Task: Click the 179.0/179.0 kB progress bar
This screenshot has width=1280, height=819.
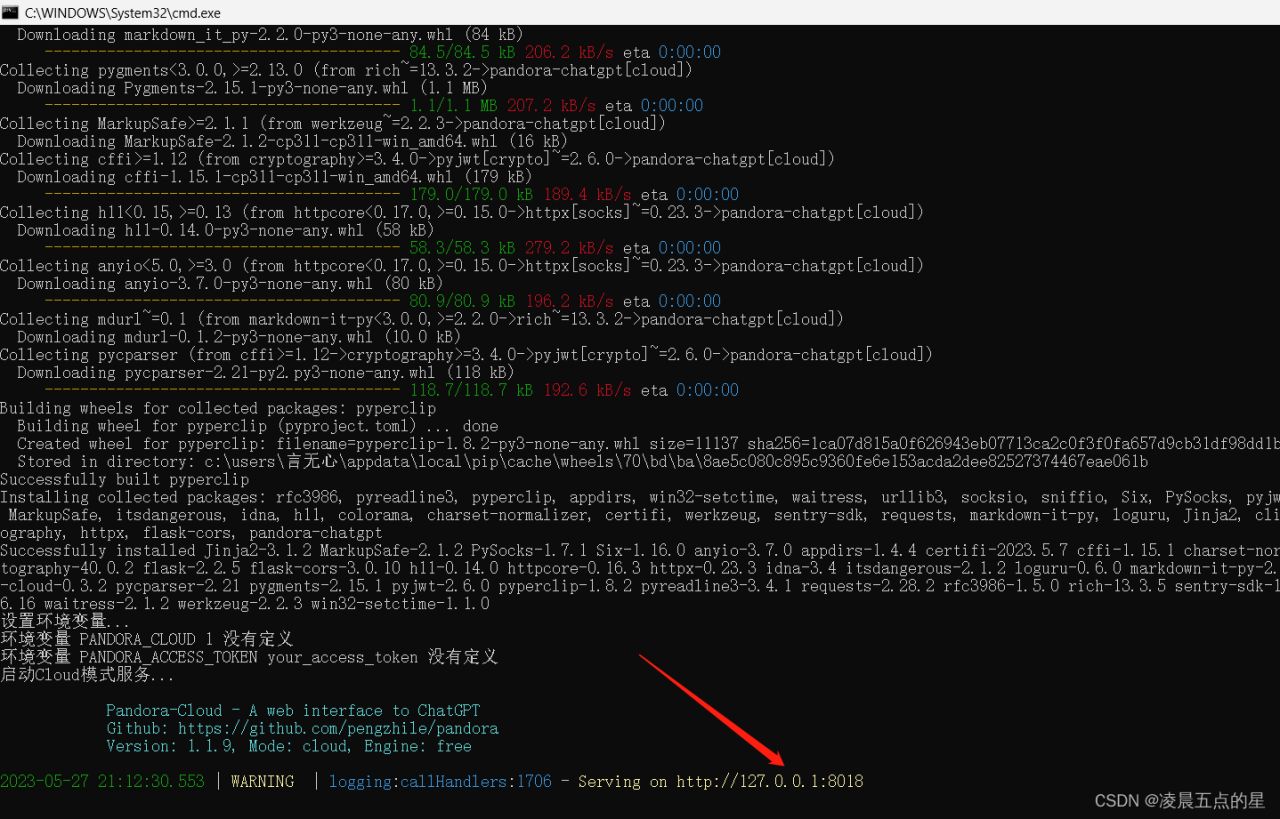Action: pos(223,194)
